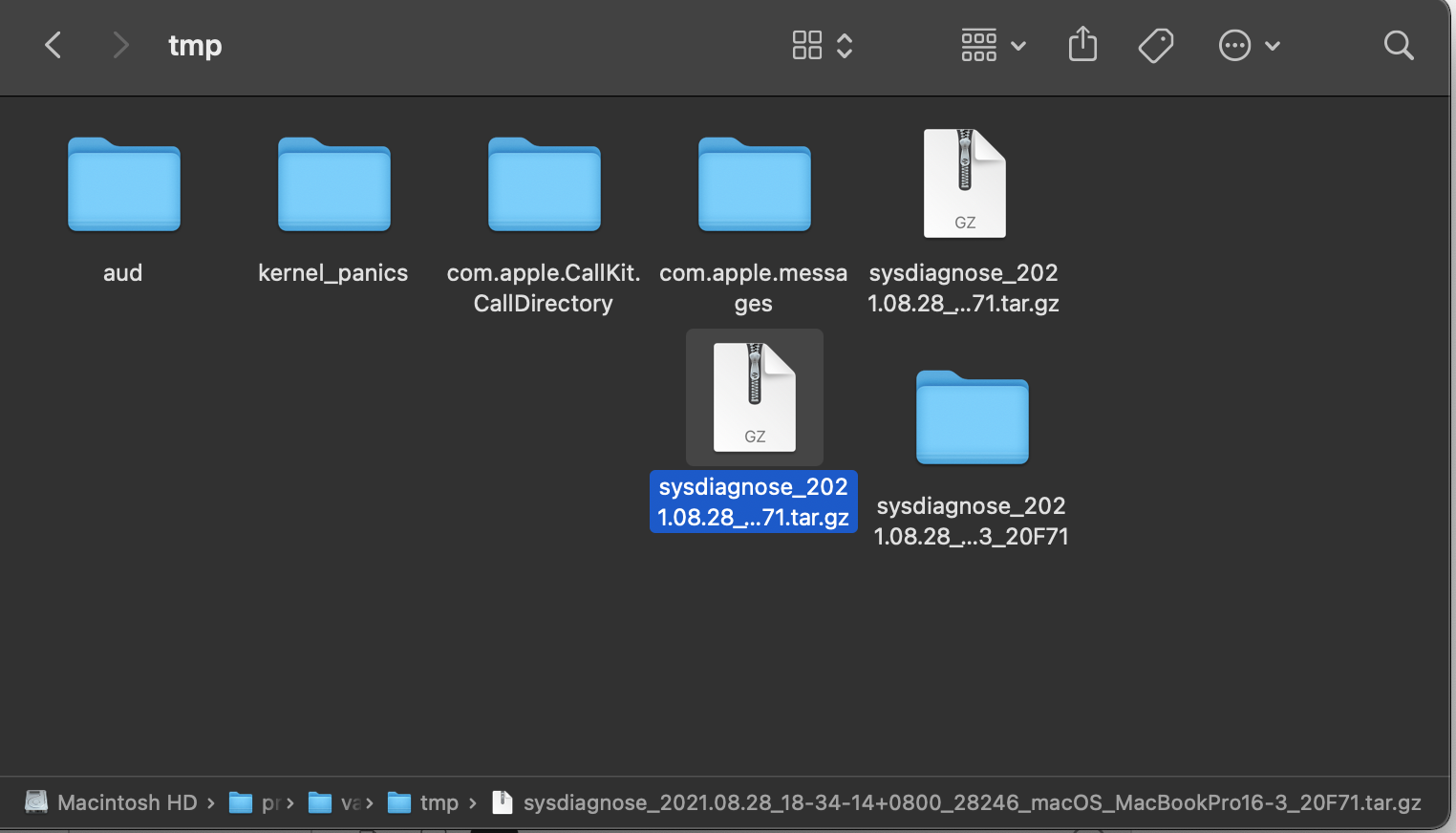This screenshot has height=833, width=1456.
Task: Click tmp folder in the path bar
Action: 423,802
